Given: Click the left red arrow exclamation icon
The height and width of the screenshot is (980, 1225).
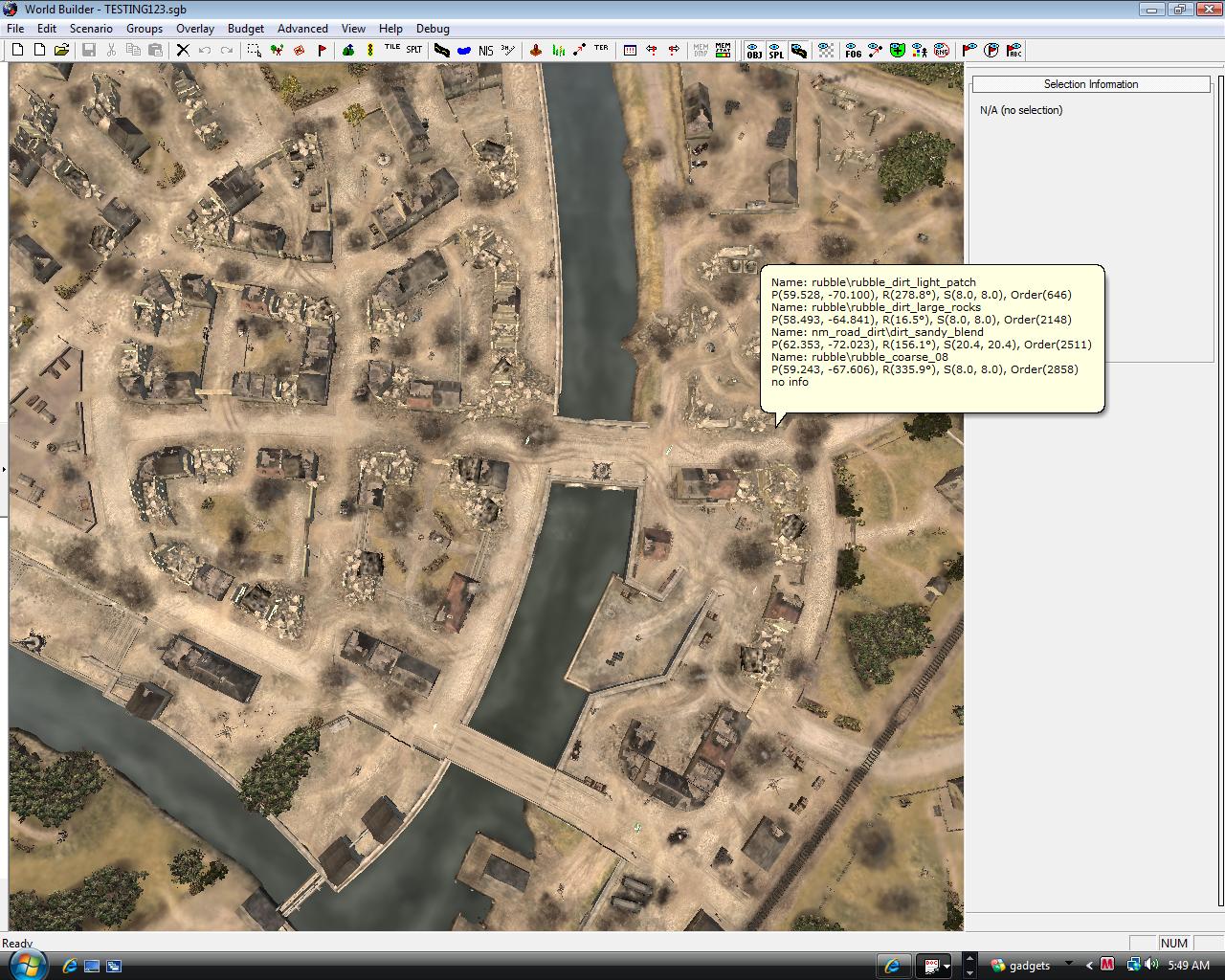Looking at the screenshot, I should click(x=652, y=50).
